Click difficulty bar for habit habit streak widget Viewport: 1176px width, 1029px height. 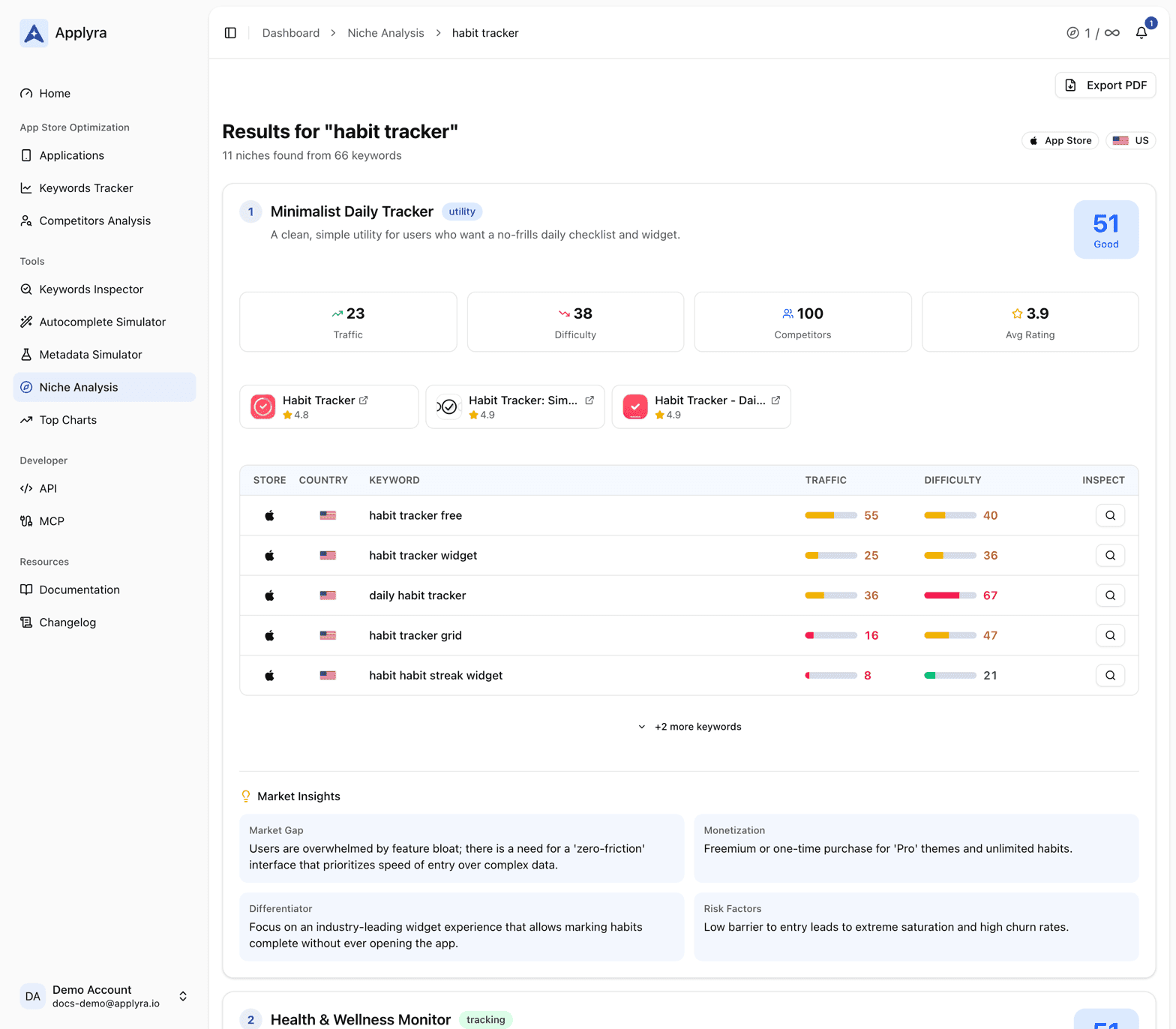pyautogui.click(x=950, y=676)
